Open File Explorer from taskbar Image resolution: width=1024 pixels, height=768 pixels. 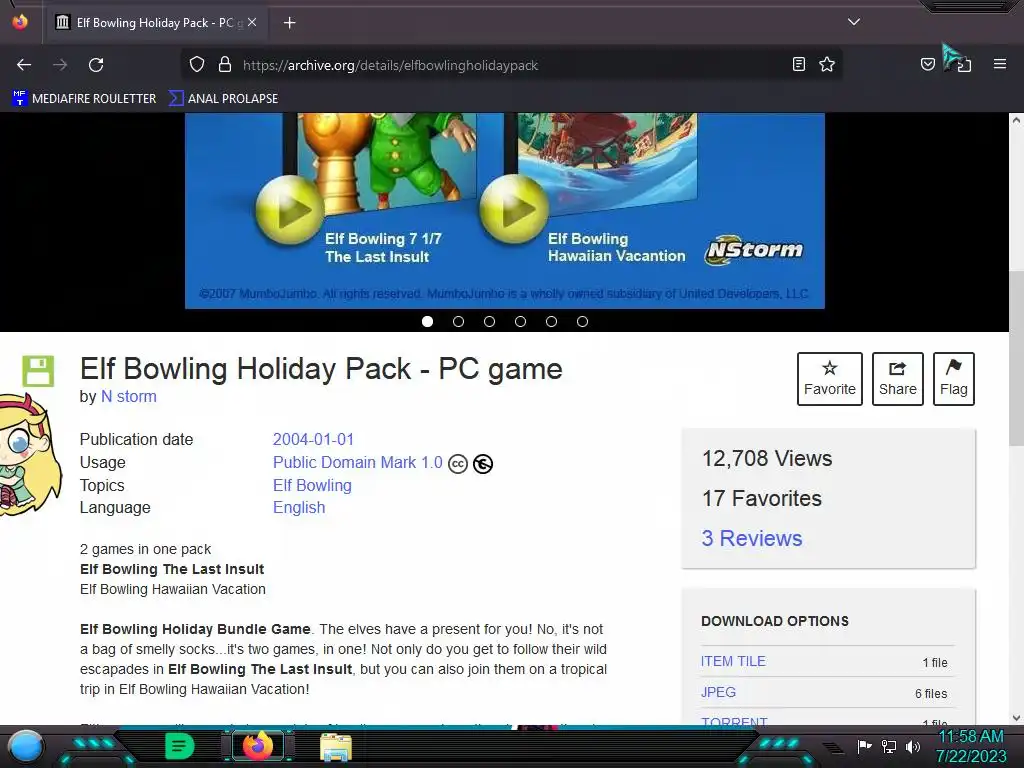click(336, 747)
